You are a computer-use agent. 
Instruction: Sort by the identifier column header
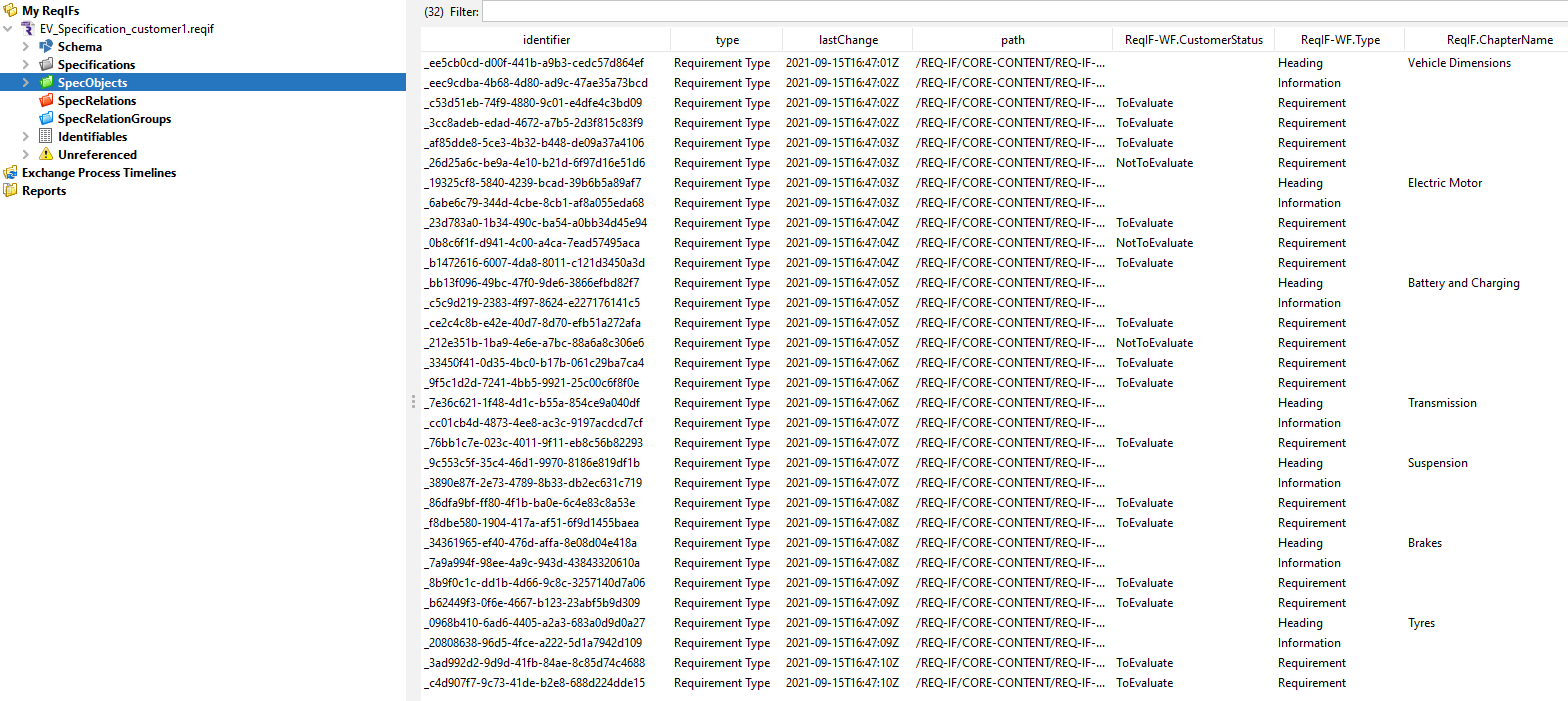point(546,40)
